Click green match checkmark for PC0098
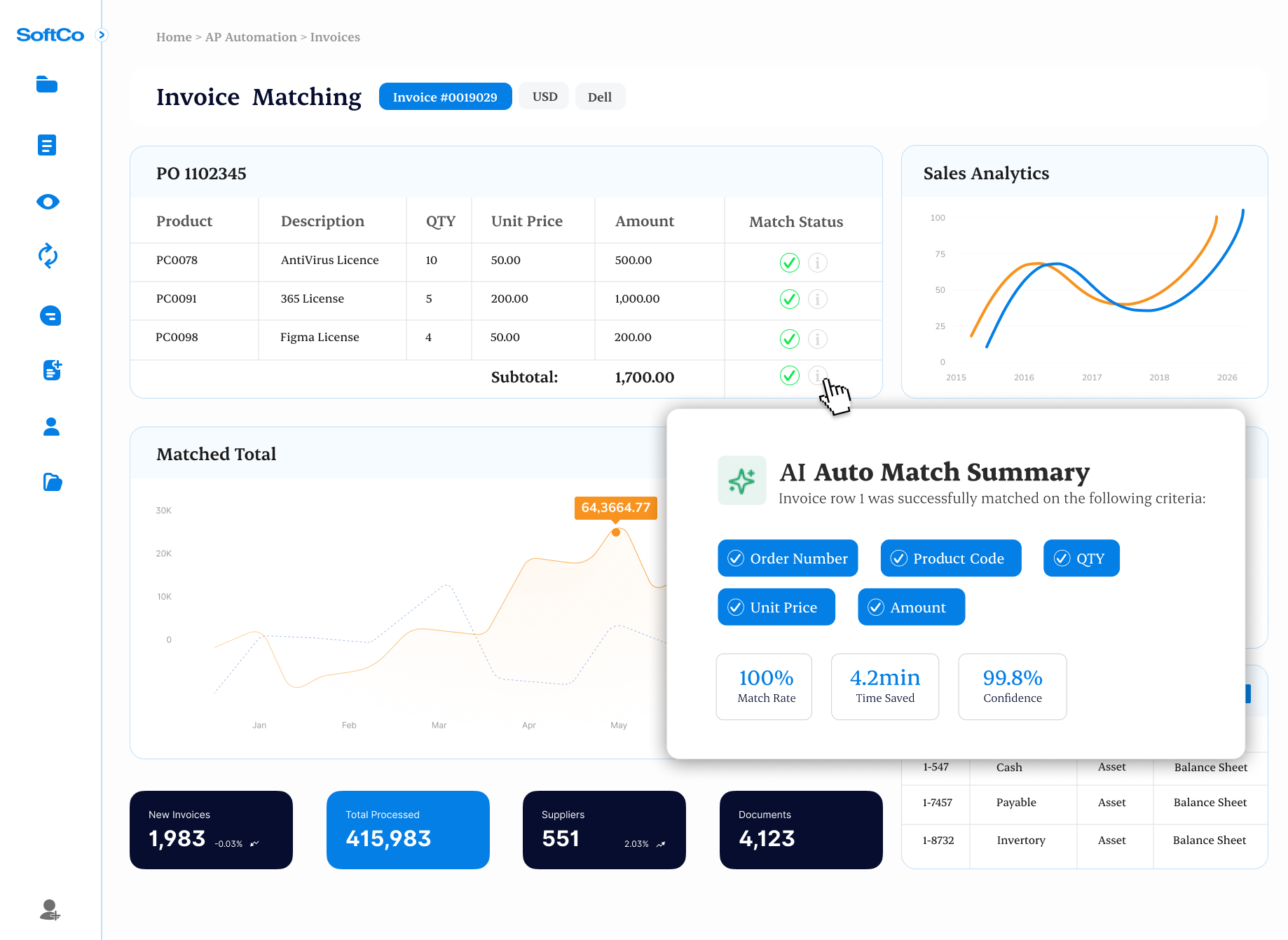The height and width of the screenshot is (940, 1288). tap(790, 339)
